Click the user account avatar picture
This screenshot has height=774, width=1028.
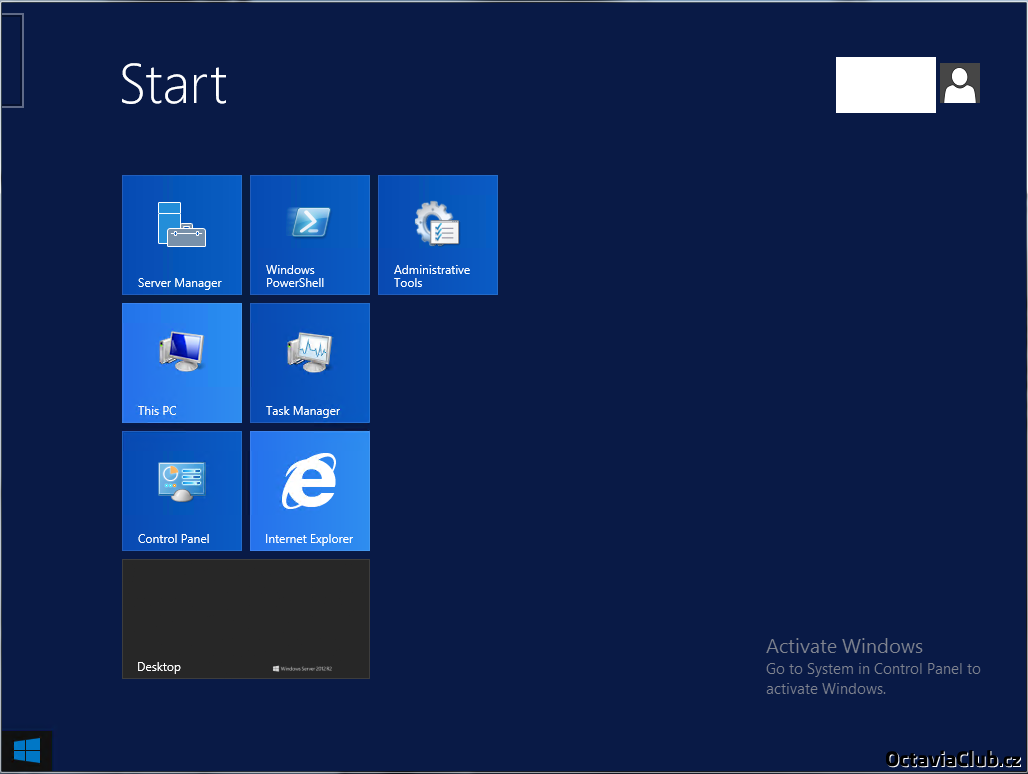tap(959, 84)
